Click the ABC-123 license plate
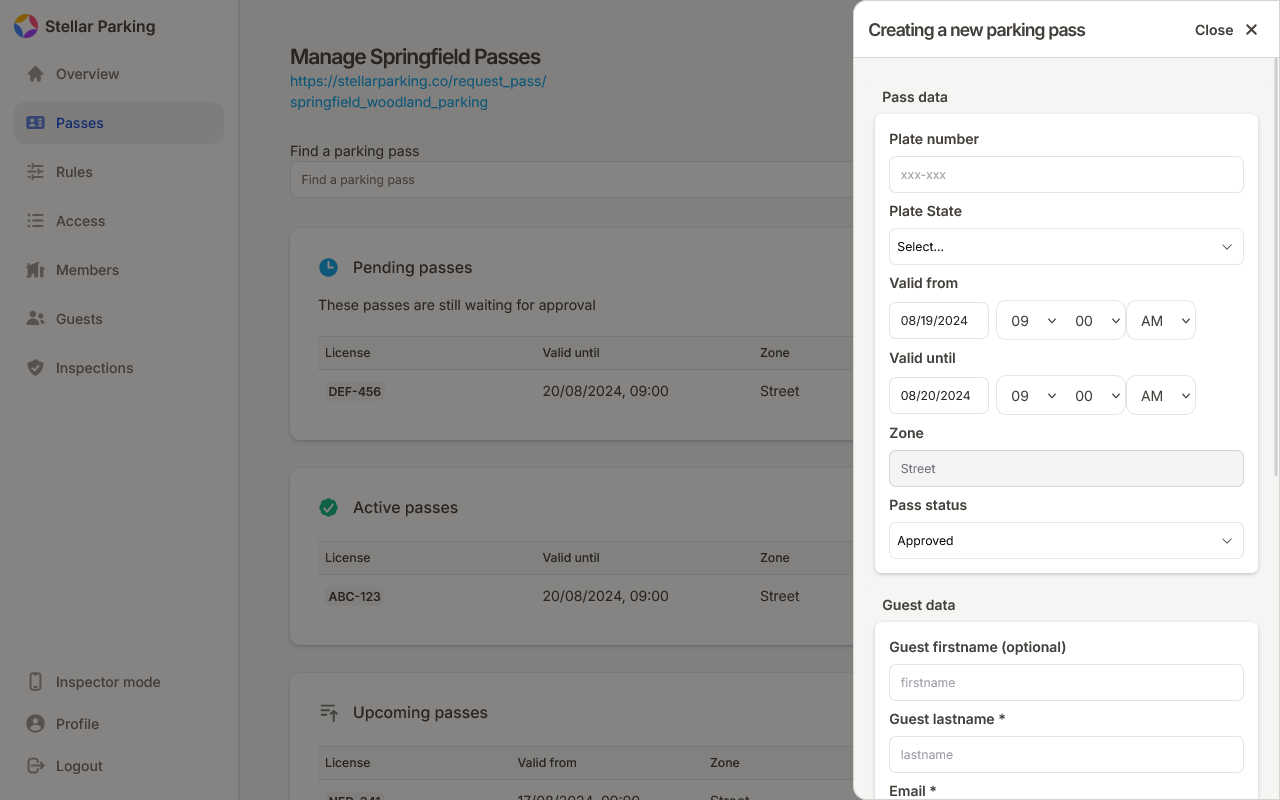This screenshot has width=1280, height=800. [355, 597]
